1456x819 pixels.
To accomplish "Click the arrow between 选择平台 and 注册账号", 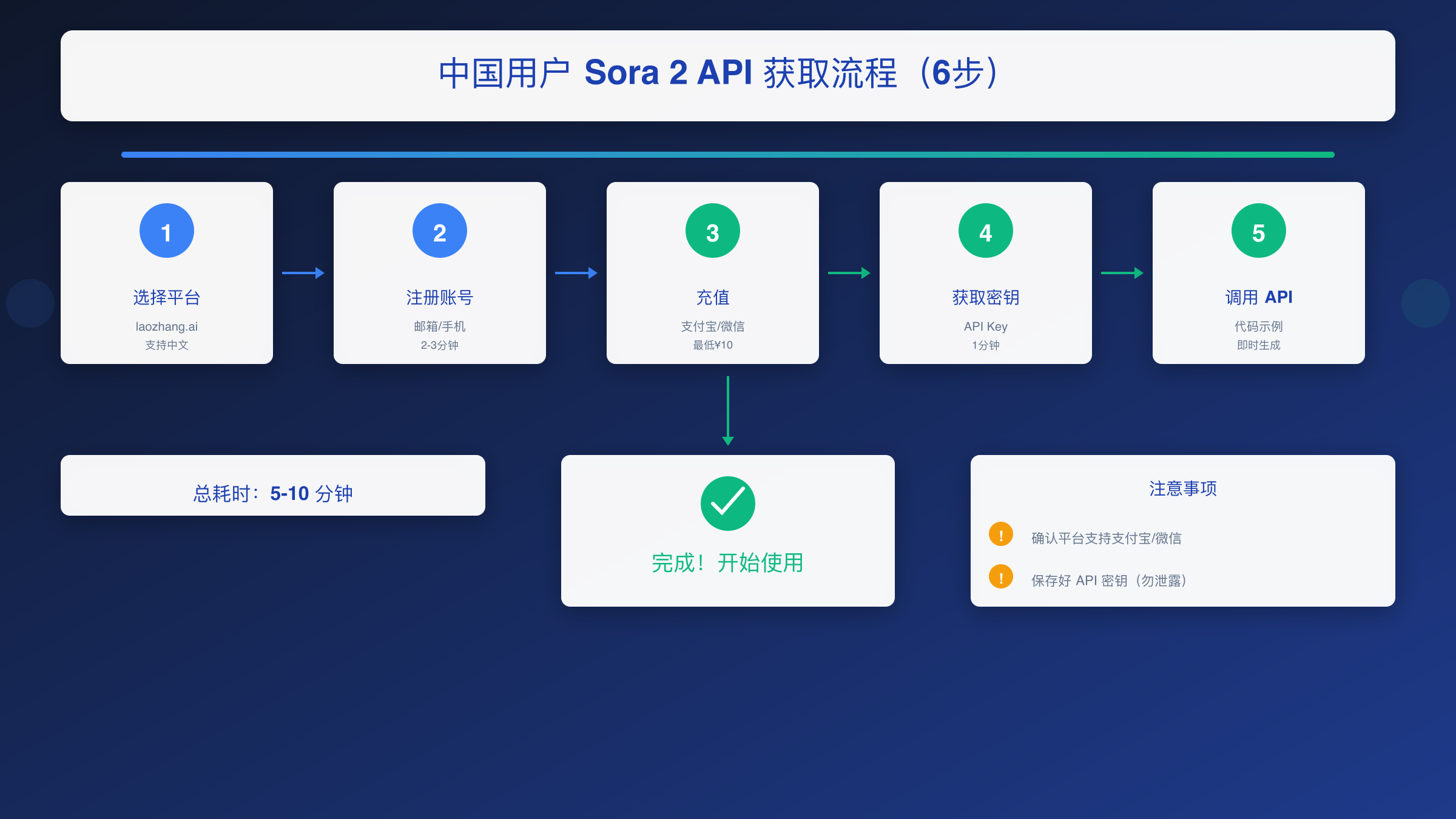I will click(303, 273).
